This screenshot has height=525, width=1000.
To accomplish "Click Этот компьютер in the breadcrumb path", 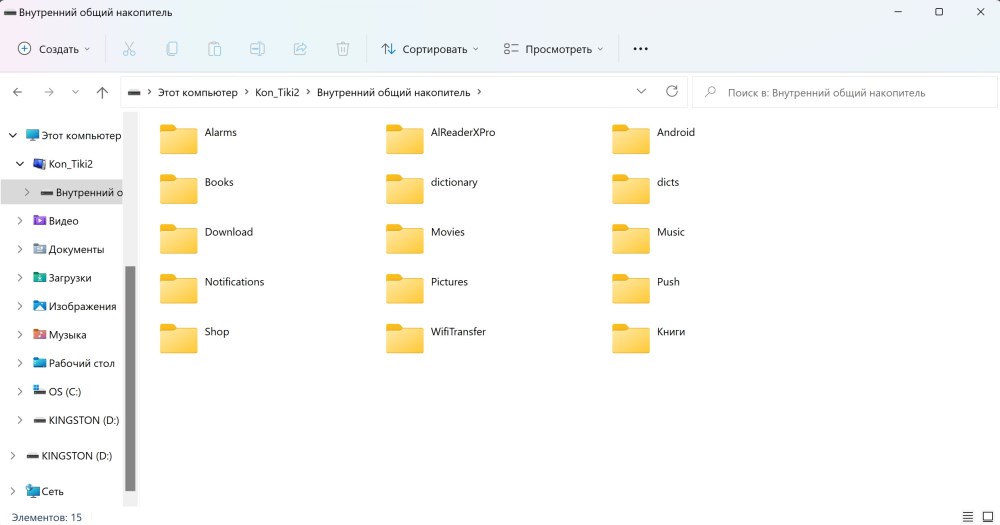I will click(198, 92).
